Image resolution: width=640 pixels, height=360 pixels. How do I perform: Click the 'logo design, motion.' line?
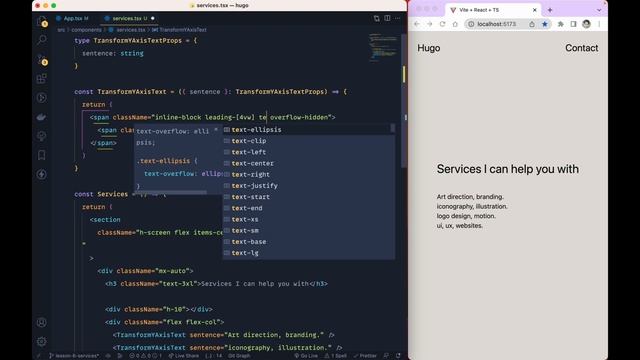(466, 216)
